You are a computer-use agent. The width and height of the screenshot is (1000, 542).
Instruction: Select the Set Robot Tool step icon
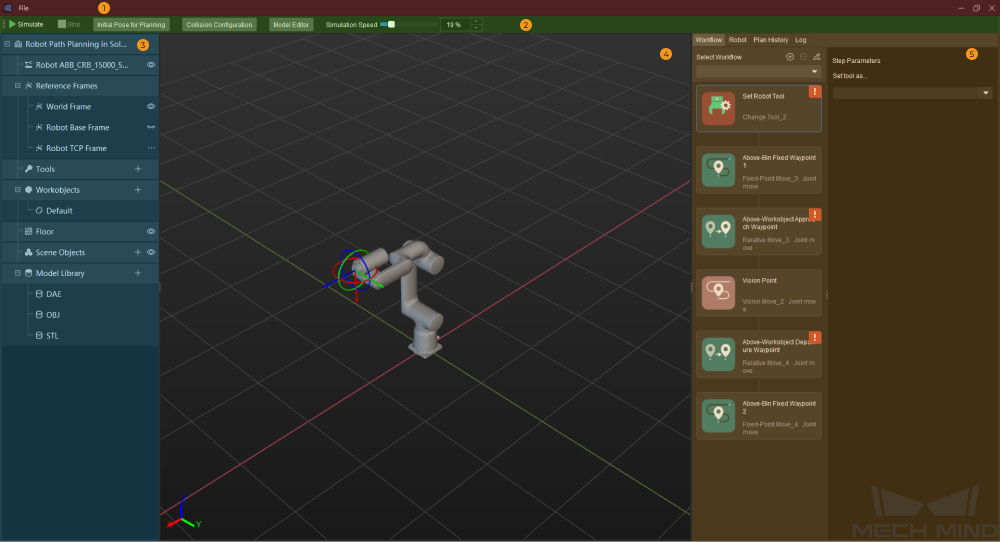pyautogui.click(x=718, y=108)
